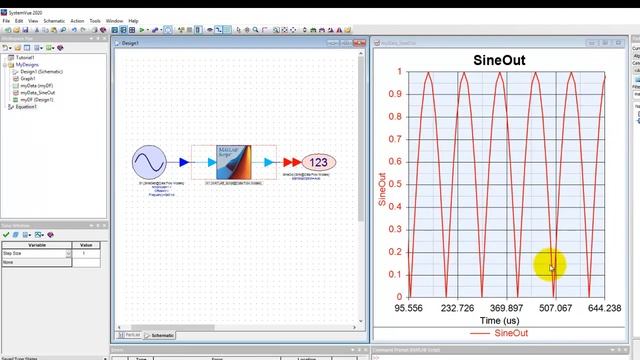Open the New item dropdown arrow in Workspace Tree
Image resolution: width=640 pixels, height=360 pixels.
(10, 48)
